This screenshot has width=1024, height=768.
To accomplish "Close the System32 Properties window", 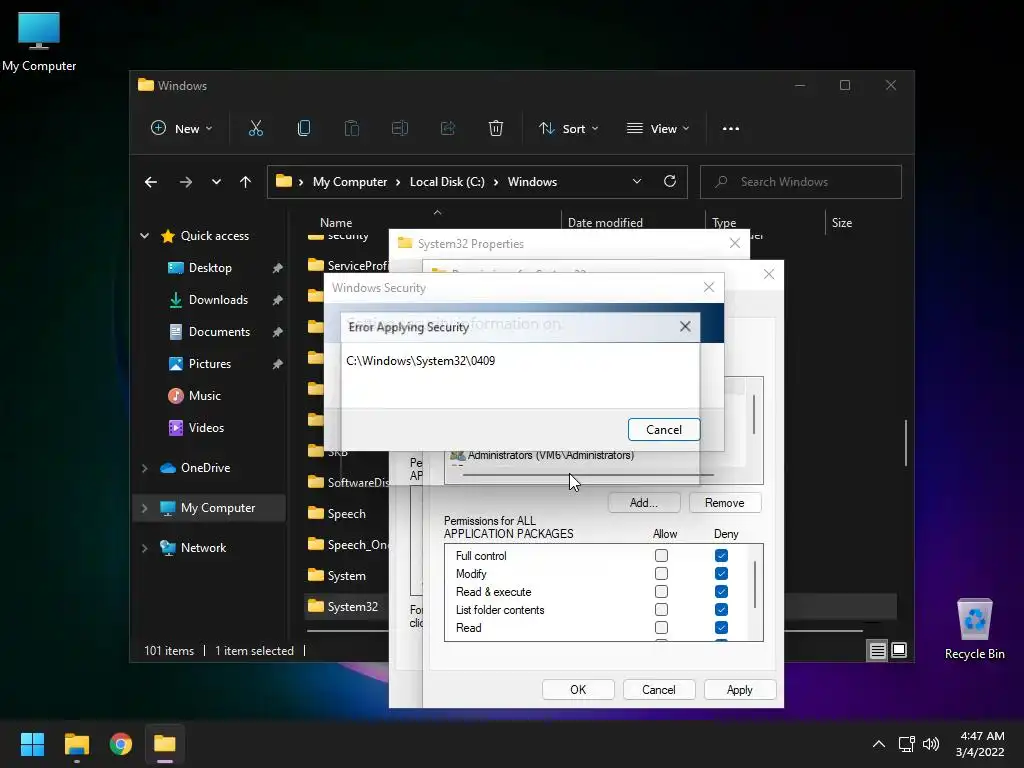I will click(x=735, y=243).
